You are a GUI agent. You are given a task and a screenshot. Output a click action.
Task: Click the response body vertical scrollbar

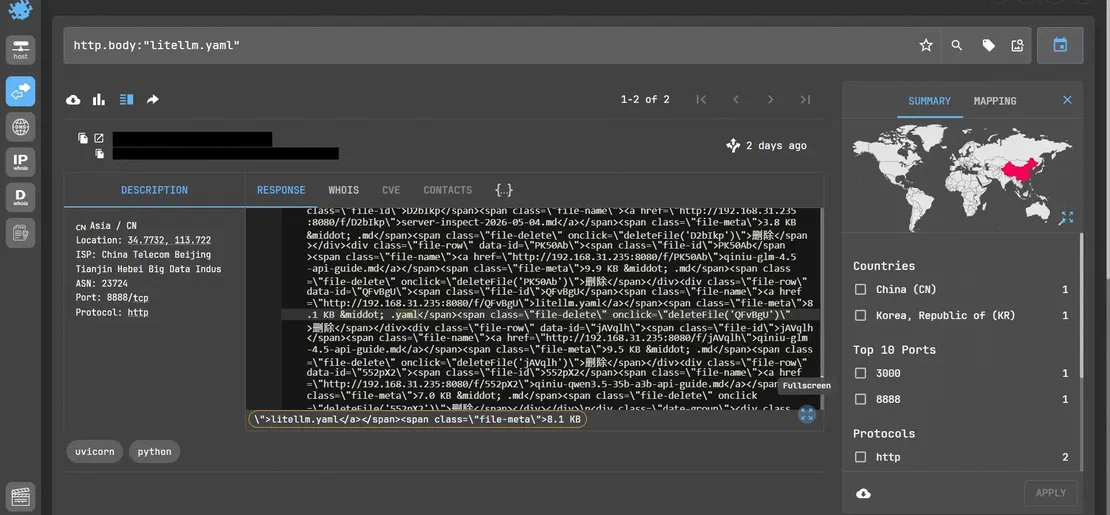pos(821,308)
